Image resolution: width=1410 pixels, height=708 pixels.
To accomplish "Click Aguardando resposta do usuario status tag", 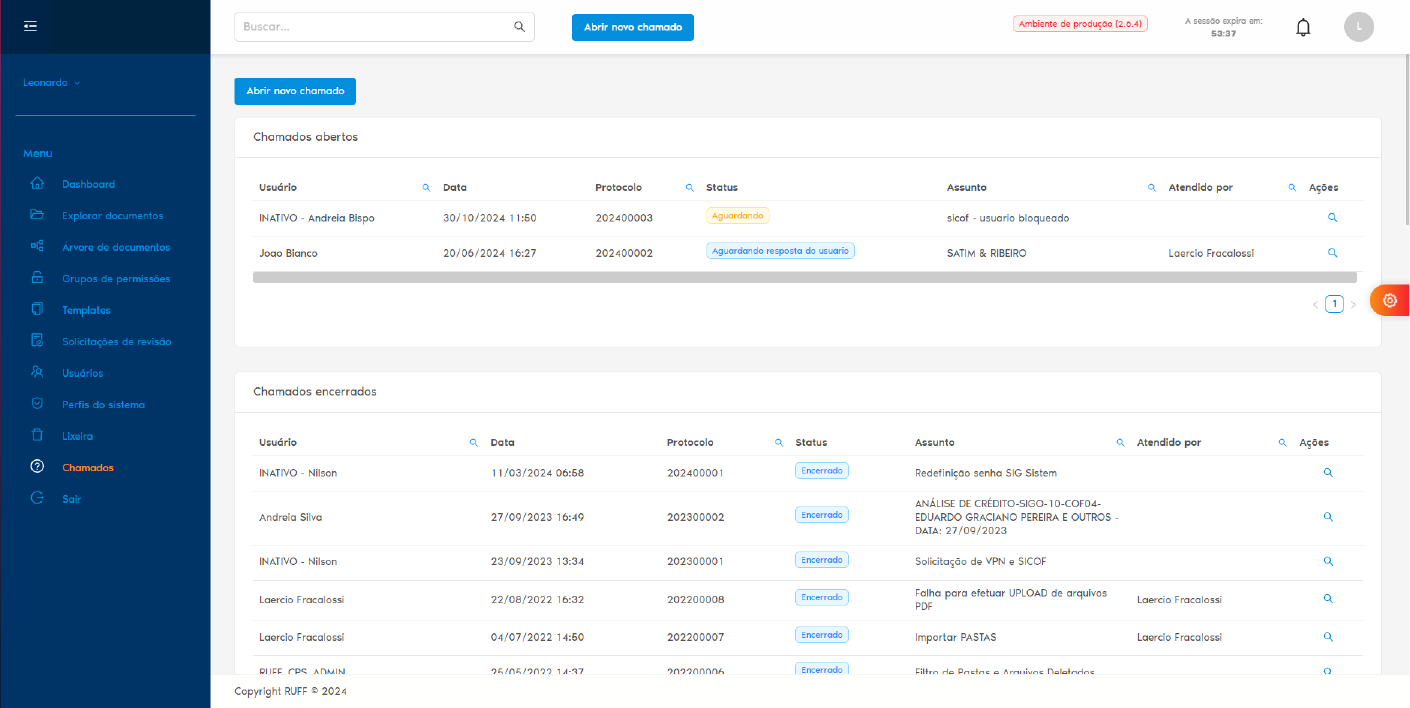I will click(780, 251).
